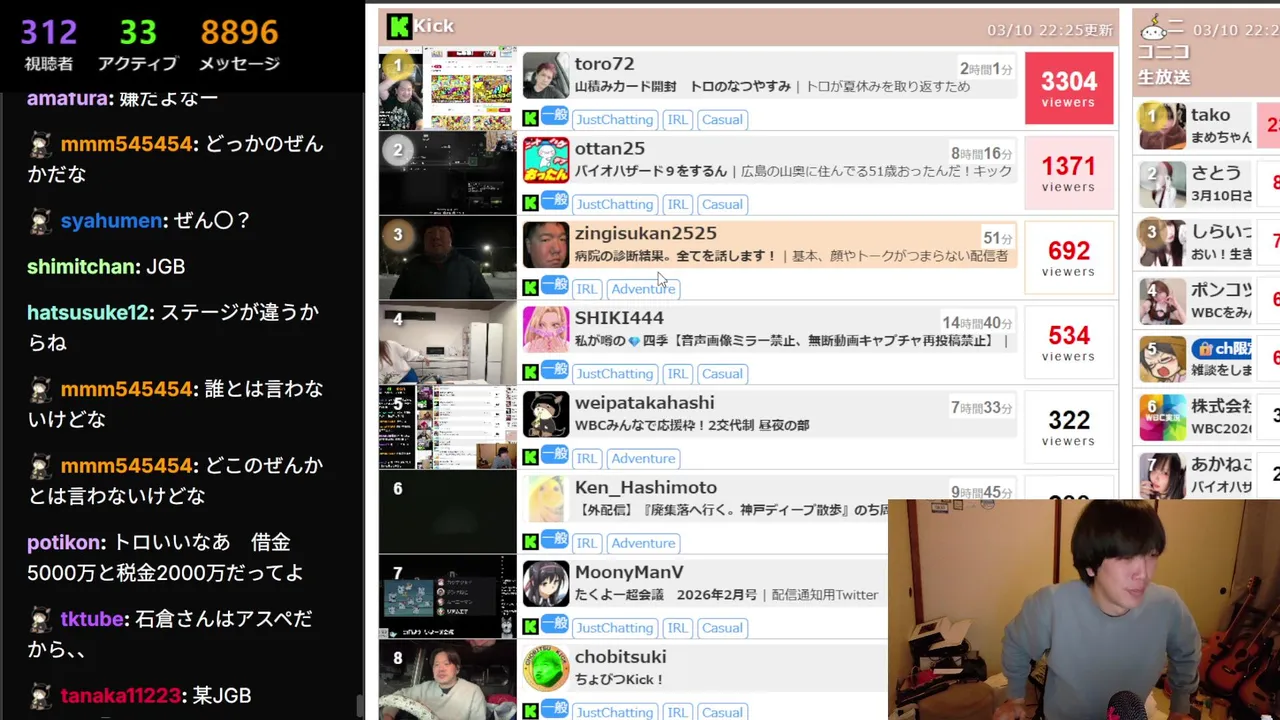Select JustChatting tag on ottan25's row
This screenshot has height=720, width=1280.
(614, 204)
